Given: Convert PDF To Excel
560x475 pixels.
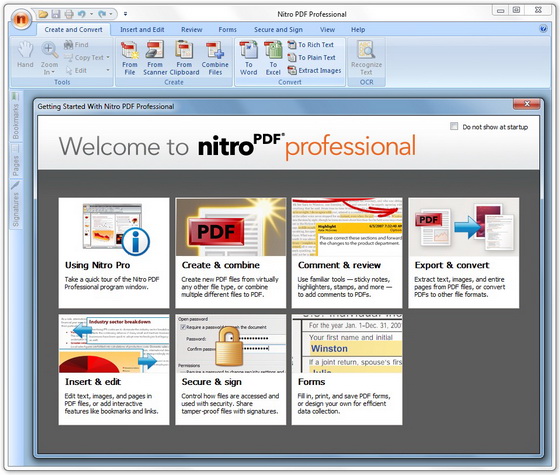Looking at the screenshot, I should tap(273, 58).
